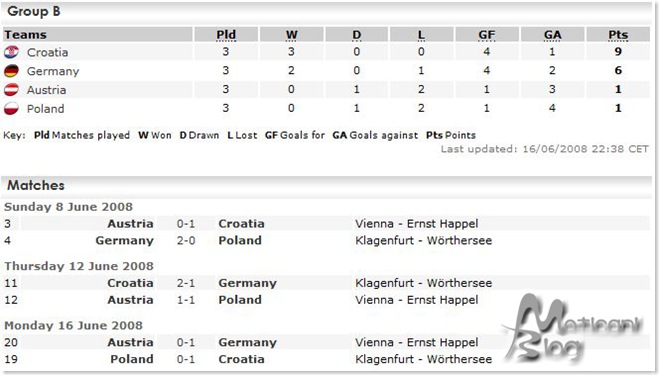Viewport: 659px width, 375px height.
Task: Open Croatia team in standings table
Action: pyautogui.click(x=47, y=53)
